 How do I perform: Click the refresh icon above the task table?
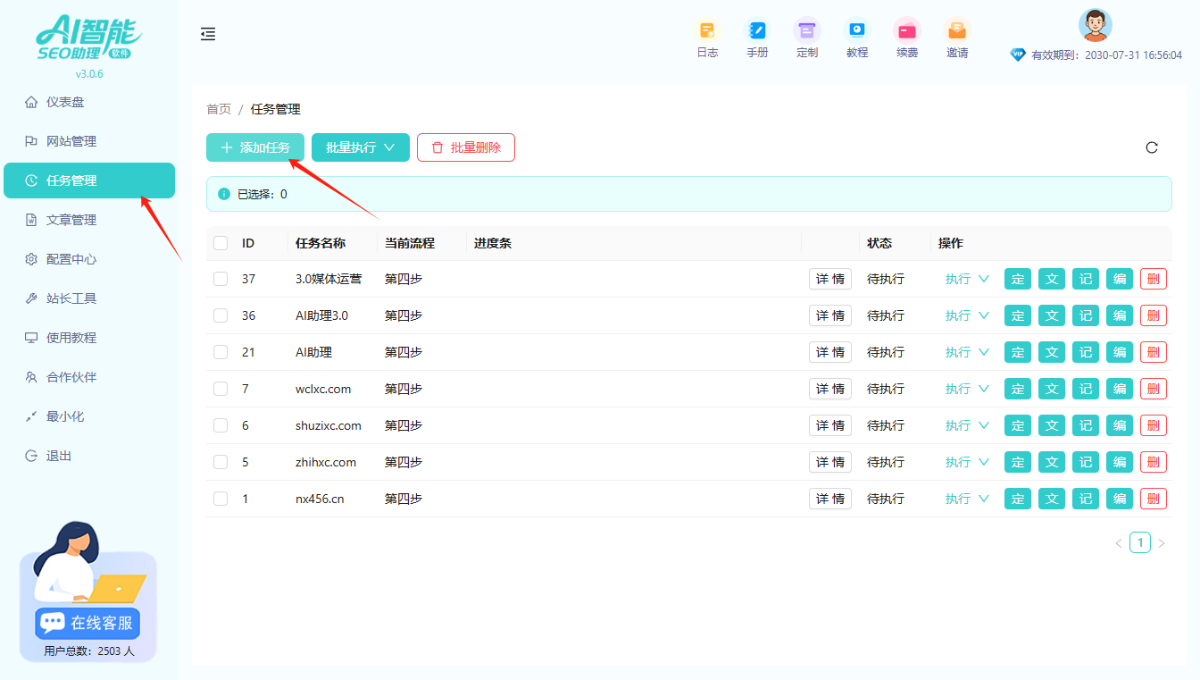tap(1151, 148)
